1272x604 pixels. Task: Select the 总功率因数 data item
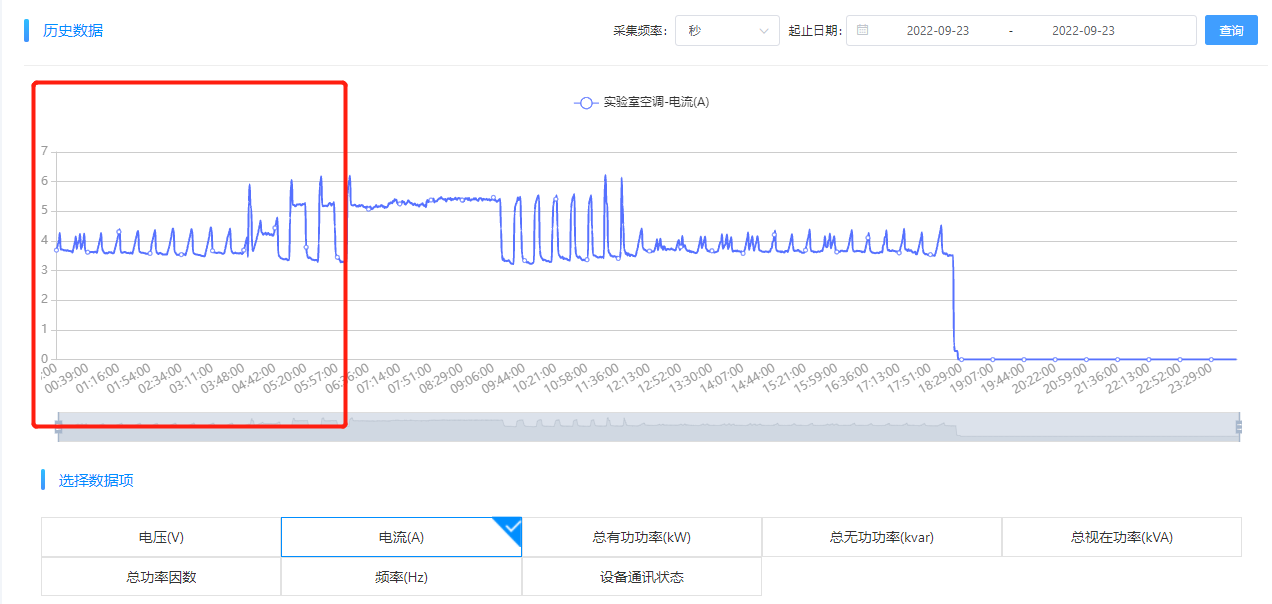pos(161,577)
